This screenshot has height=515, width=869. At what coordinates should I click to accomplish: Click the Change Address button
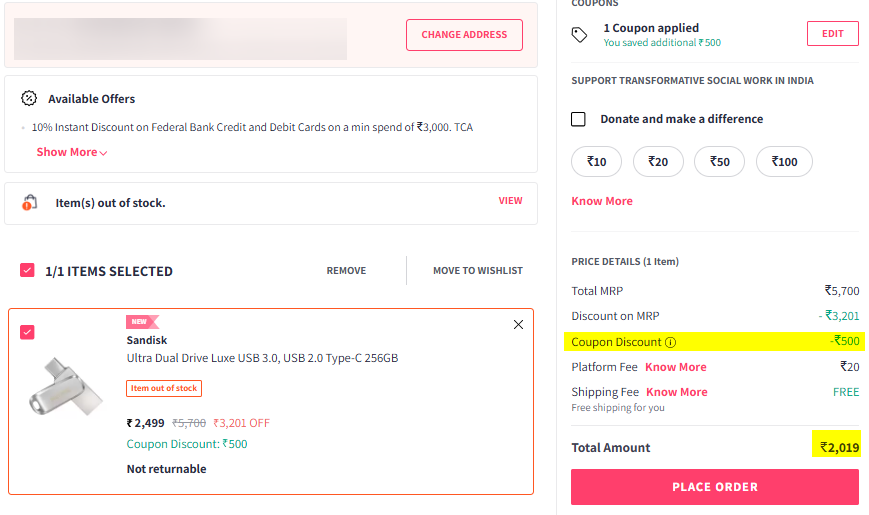coord(464,35)
